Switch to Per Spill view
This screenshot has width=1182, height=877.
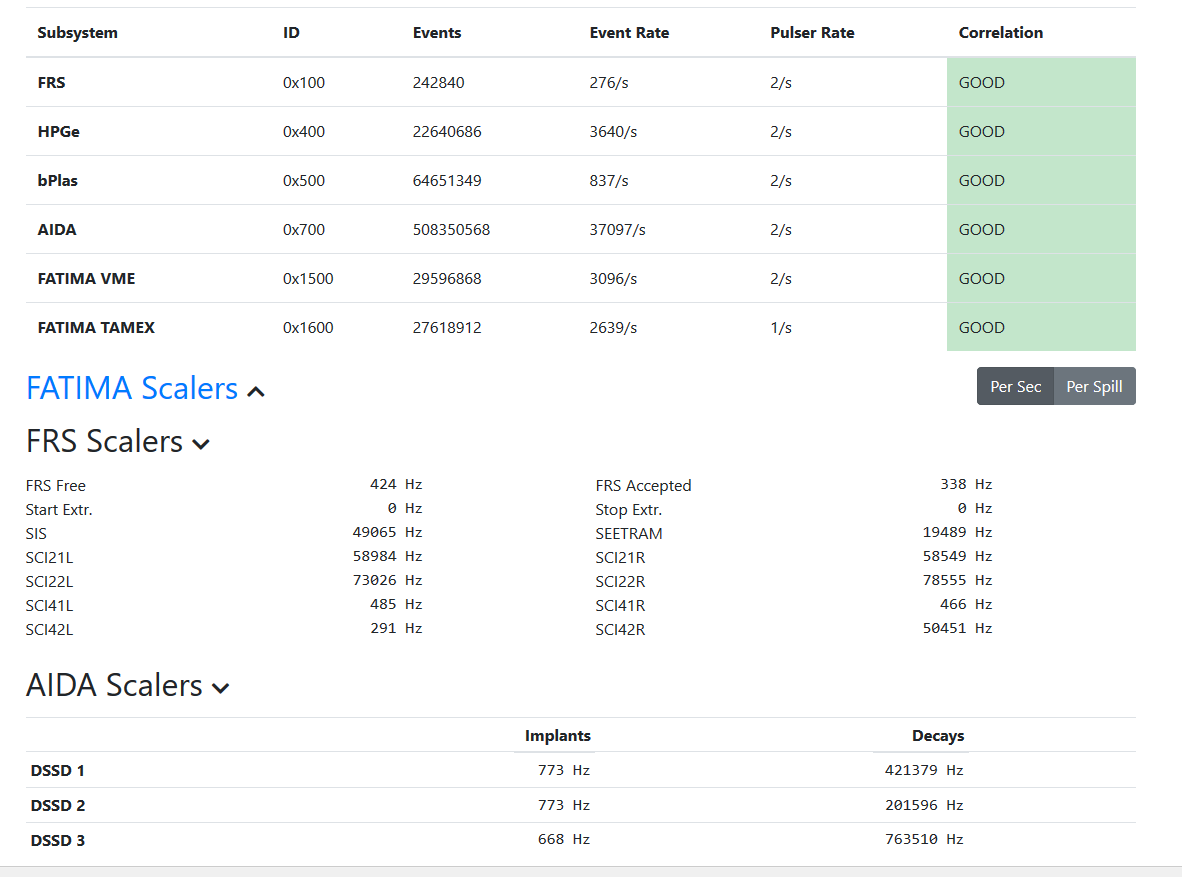click(x=1095, y=386)
